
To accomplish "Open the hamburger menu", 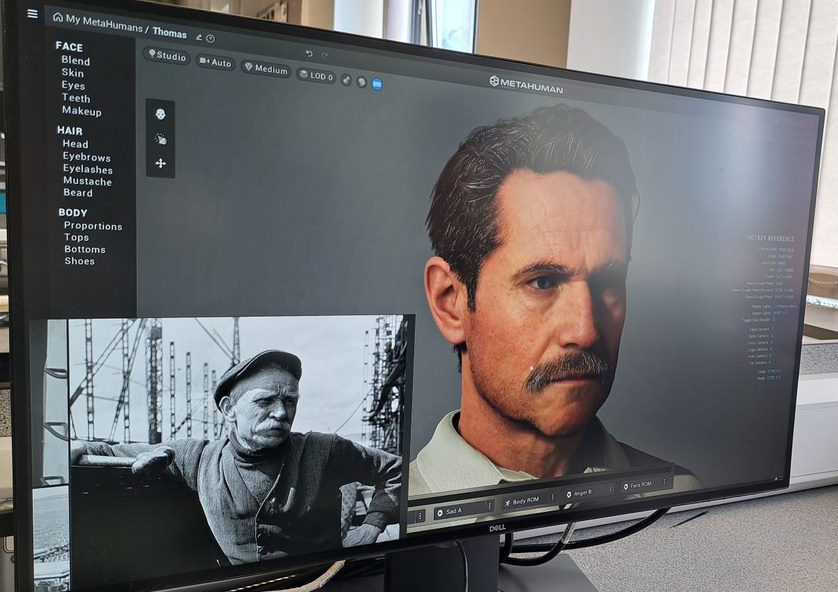I will click(x=32, y=14).
